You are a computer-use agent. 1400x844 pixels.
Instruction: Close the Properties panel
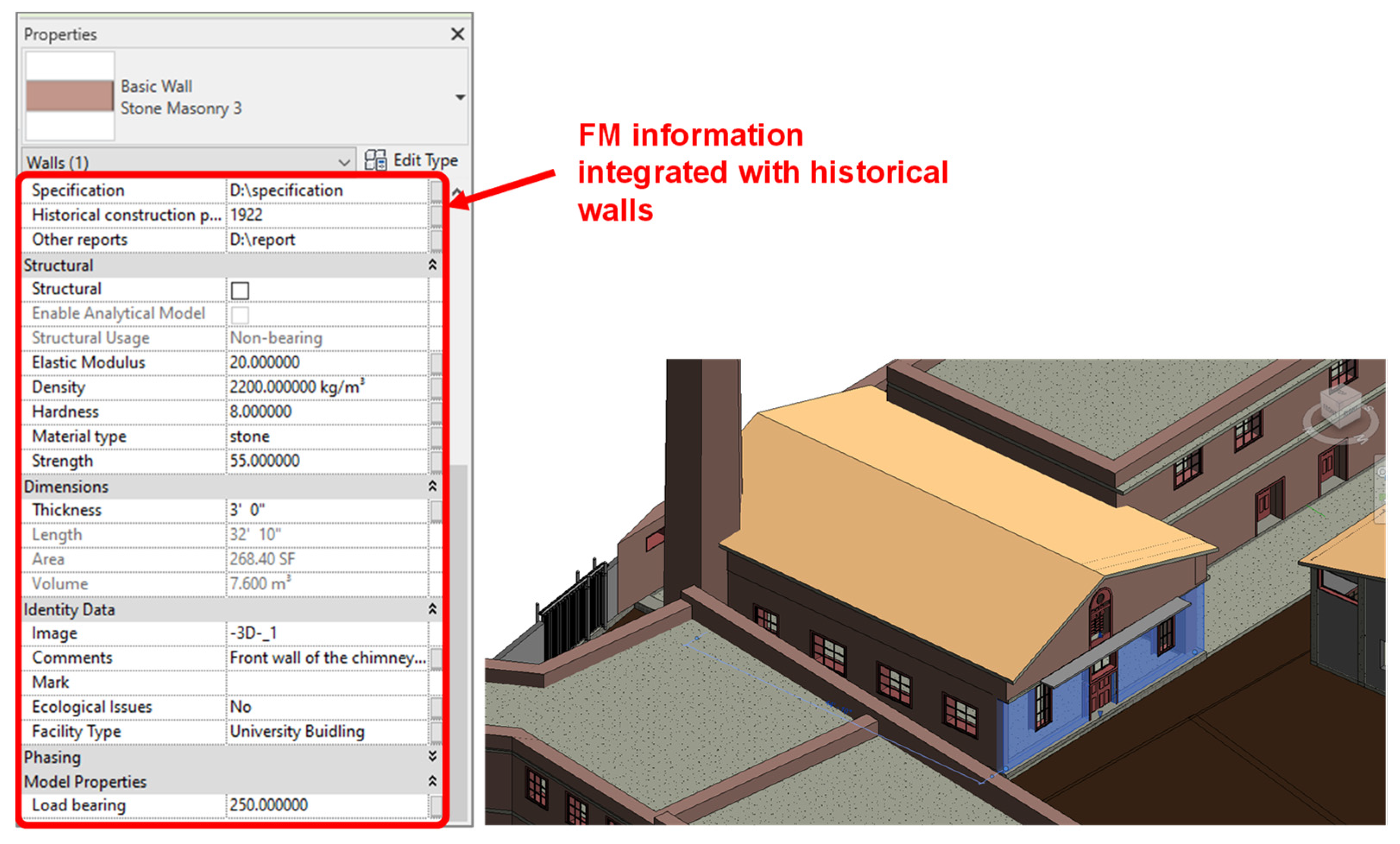pos(457,34)
